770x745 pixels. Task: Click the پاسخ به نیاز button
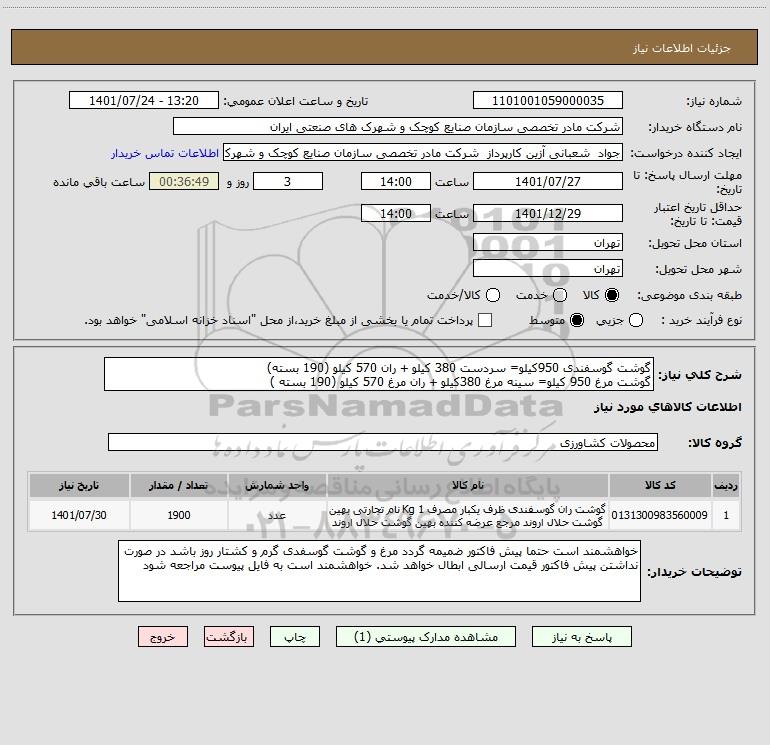582,637
